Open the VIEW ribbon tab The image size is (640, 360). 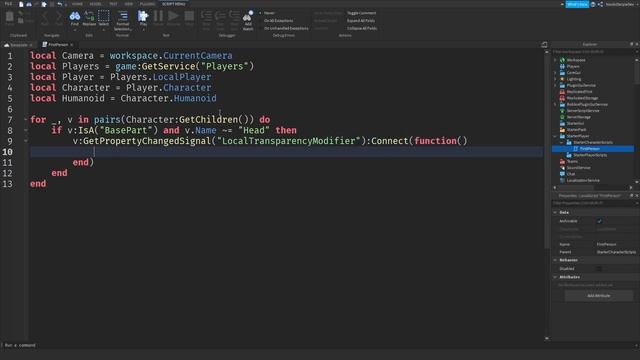129,4
